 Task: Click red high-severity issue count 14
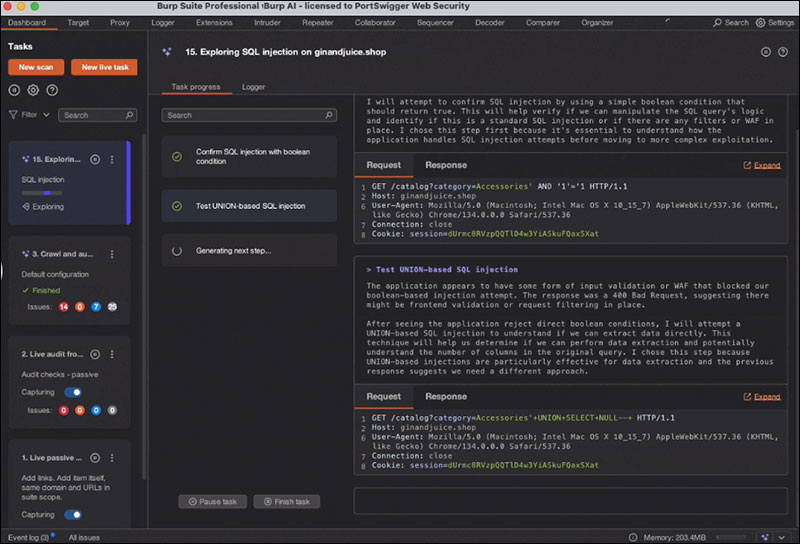click(x=63, y=307)
